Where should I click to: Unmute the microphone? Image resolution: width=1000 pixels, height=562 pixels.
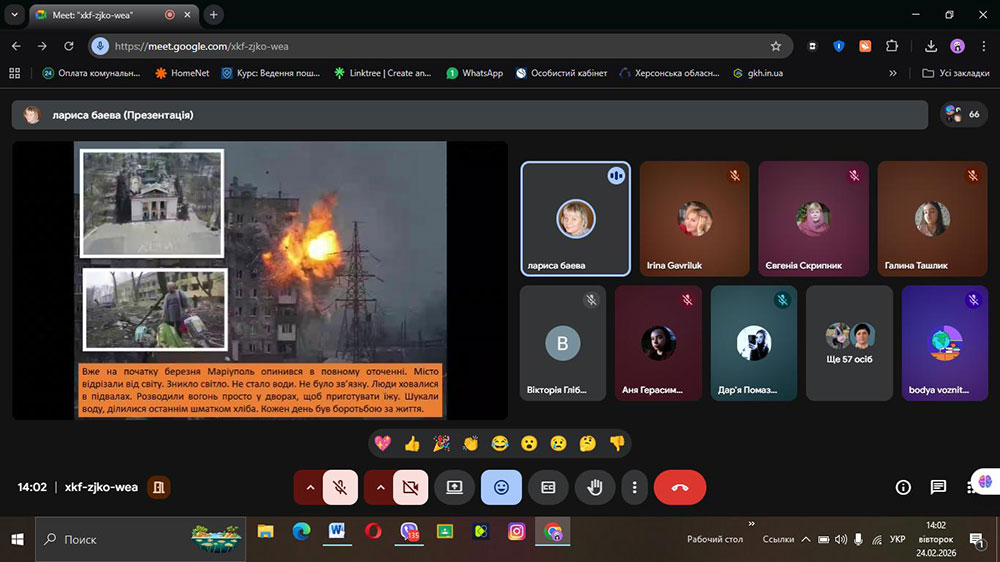tap(340, 487)
